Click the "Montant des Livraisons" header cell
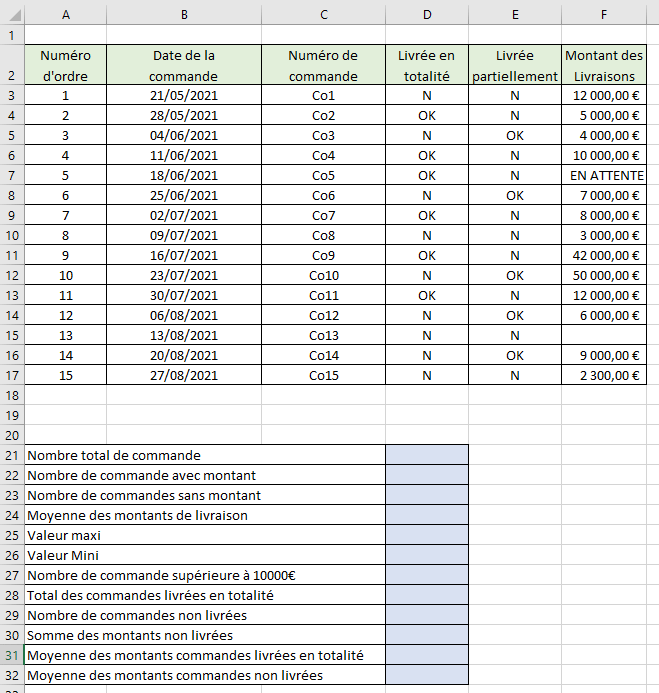The height and width of the screenshot is (693, 659). (x=603, y=66)
